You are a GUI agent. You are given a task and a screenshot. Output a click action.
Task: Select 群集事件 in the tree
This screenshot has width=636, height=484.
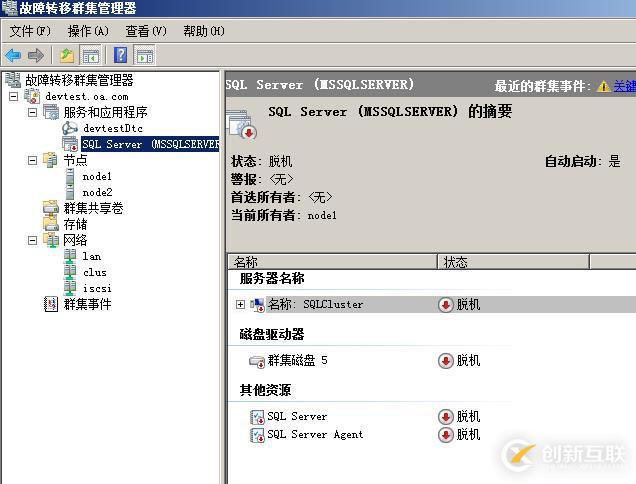[87, 304]
